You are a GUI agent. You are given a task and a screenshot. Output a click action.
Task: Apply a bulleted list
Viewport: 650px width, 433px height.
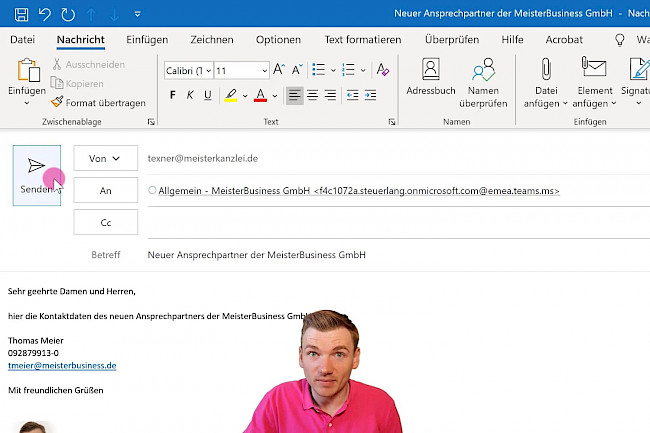[318, 70]
